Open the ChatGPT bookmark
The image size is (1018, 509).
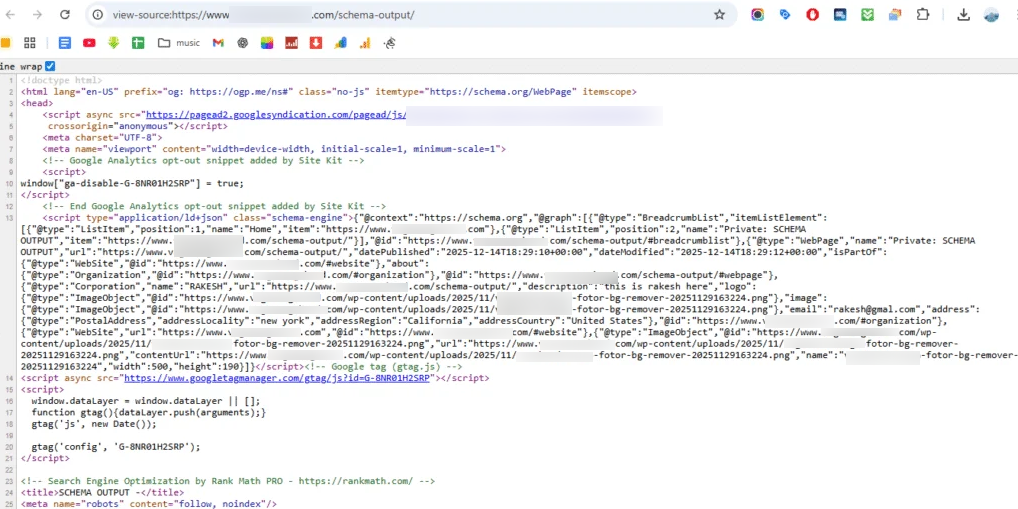click(x=243, y=43)
